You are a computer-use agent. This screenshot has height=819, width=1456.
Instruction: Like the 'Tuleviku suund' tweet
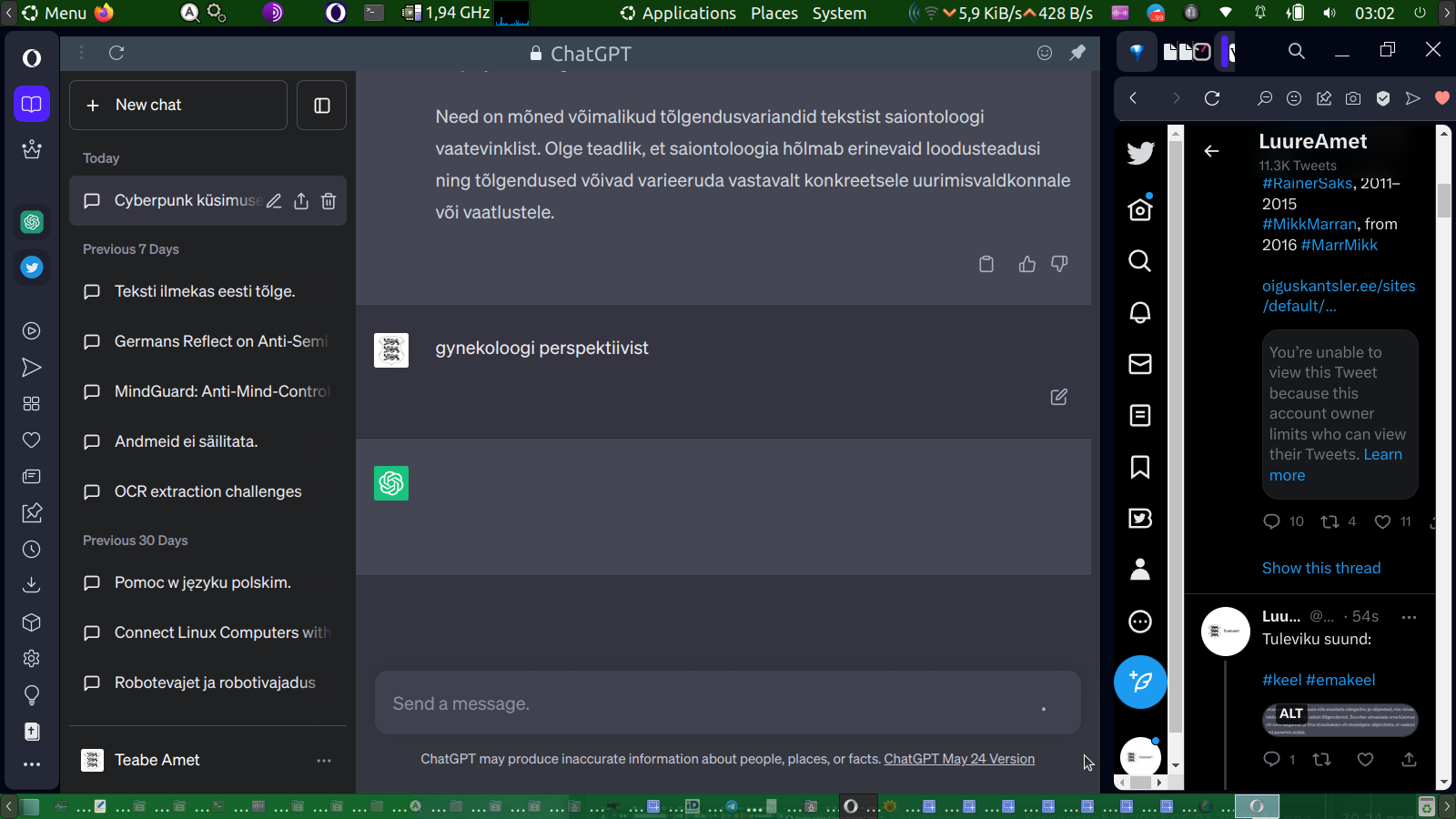pos(1365,759)
